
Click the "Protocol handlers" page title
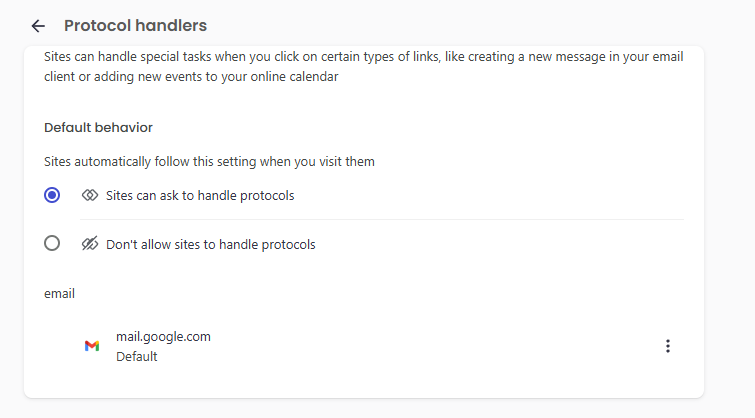pos(135,26)
